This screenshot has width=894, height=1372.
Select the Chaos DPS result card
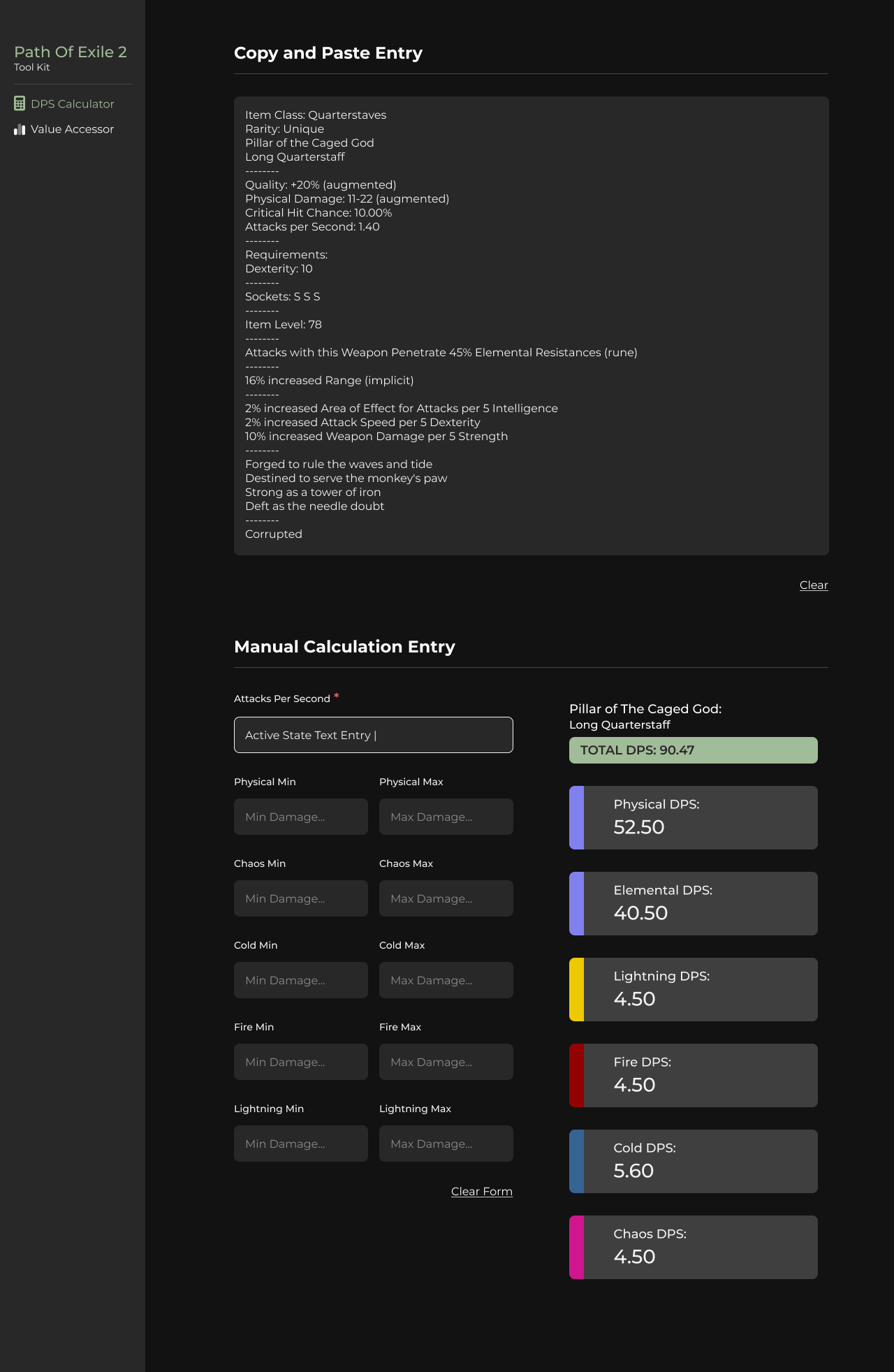(694, 1247)
